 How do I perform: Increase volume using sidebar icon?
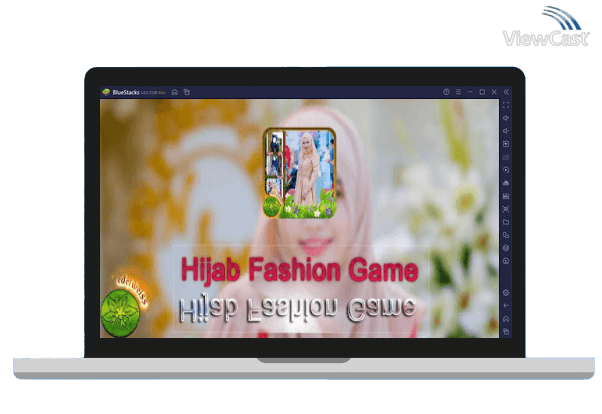click(506, 118)
